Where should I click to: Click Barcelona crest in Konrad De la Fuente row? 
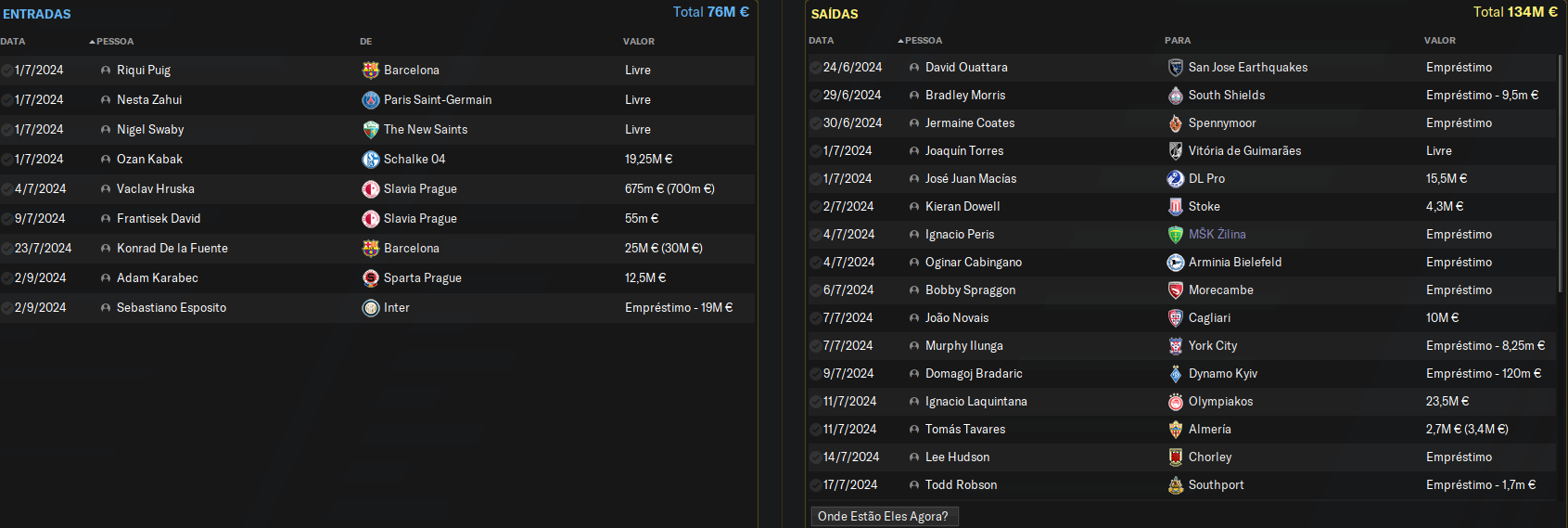[x=371, y=248]
